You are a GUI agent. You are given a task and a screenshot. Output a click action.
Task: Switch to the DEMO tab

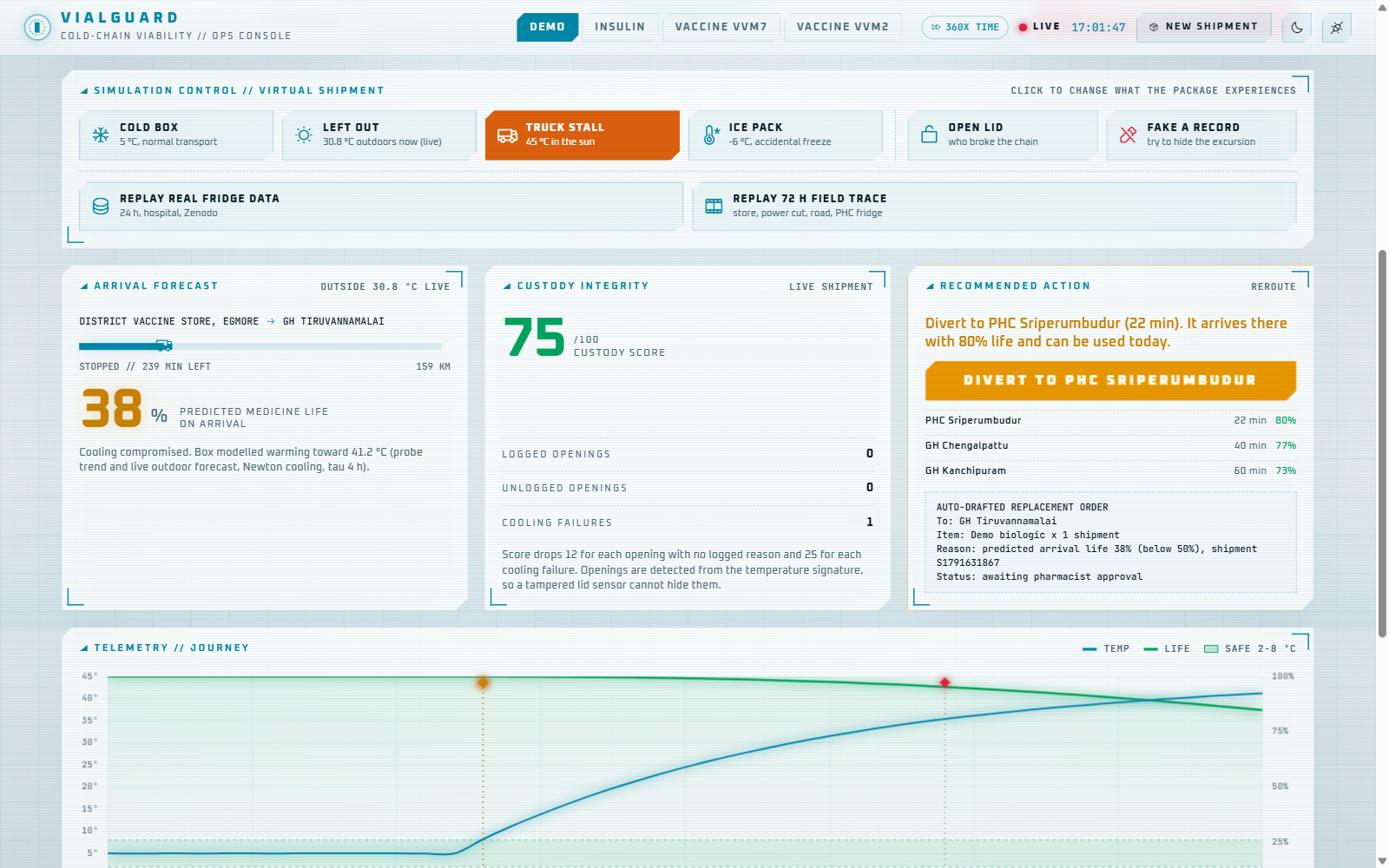548,27
